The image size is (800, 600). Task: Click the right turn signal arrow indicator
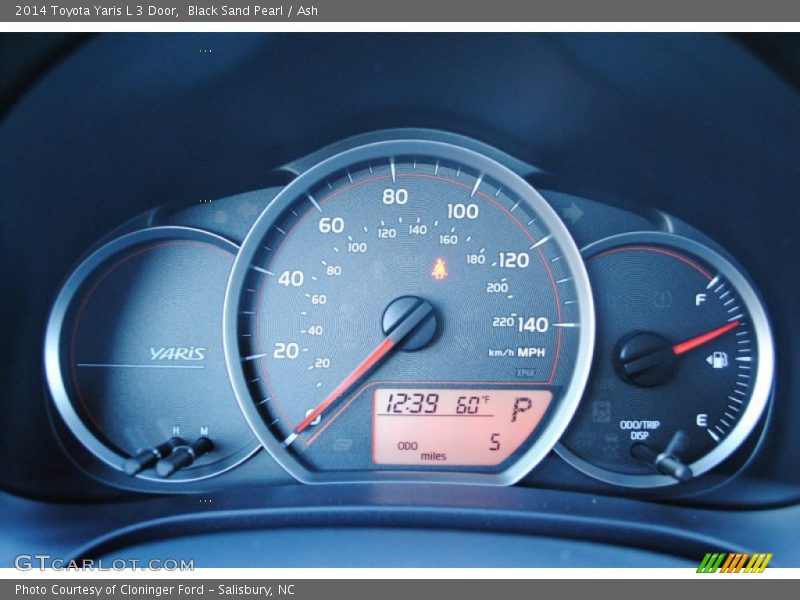[x=573, y=212]
